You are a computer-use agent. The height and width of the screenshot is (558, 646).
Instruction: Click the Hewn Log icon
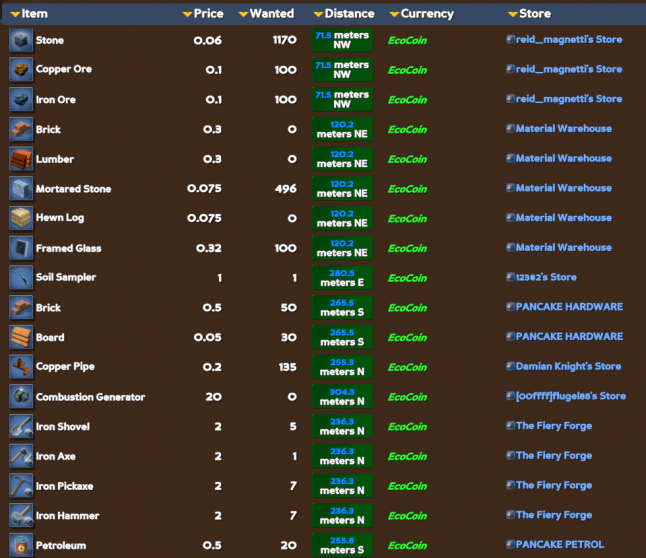(x=21, y=218)
